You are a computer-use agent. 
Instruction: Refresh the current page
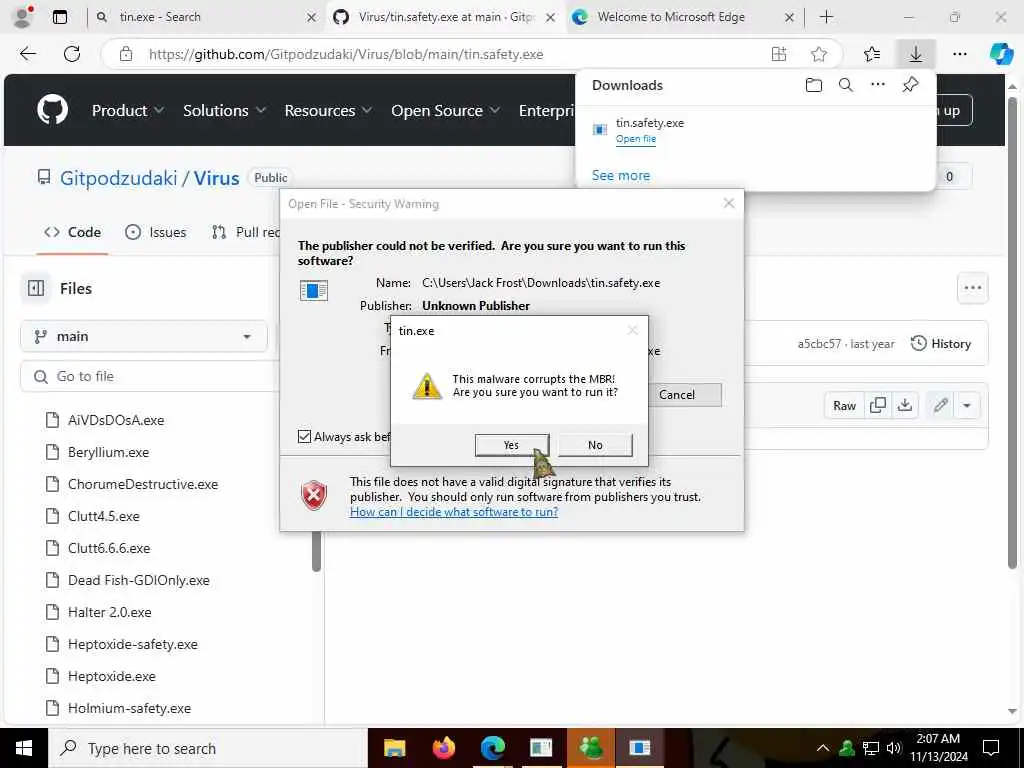72,54
